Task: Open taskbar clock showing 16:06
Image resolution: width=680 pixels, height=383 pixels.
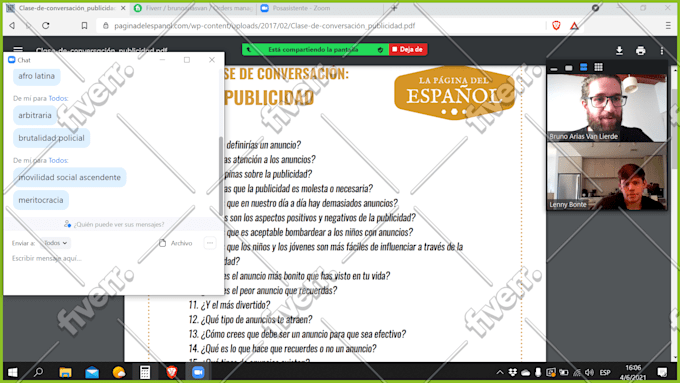Action: point(633,372)
